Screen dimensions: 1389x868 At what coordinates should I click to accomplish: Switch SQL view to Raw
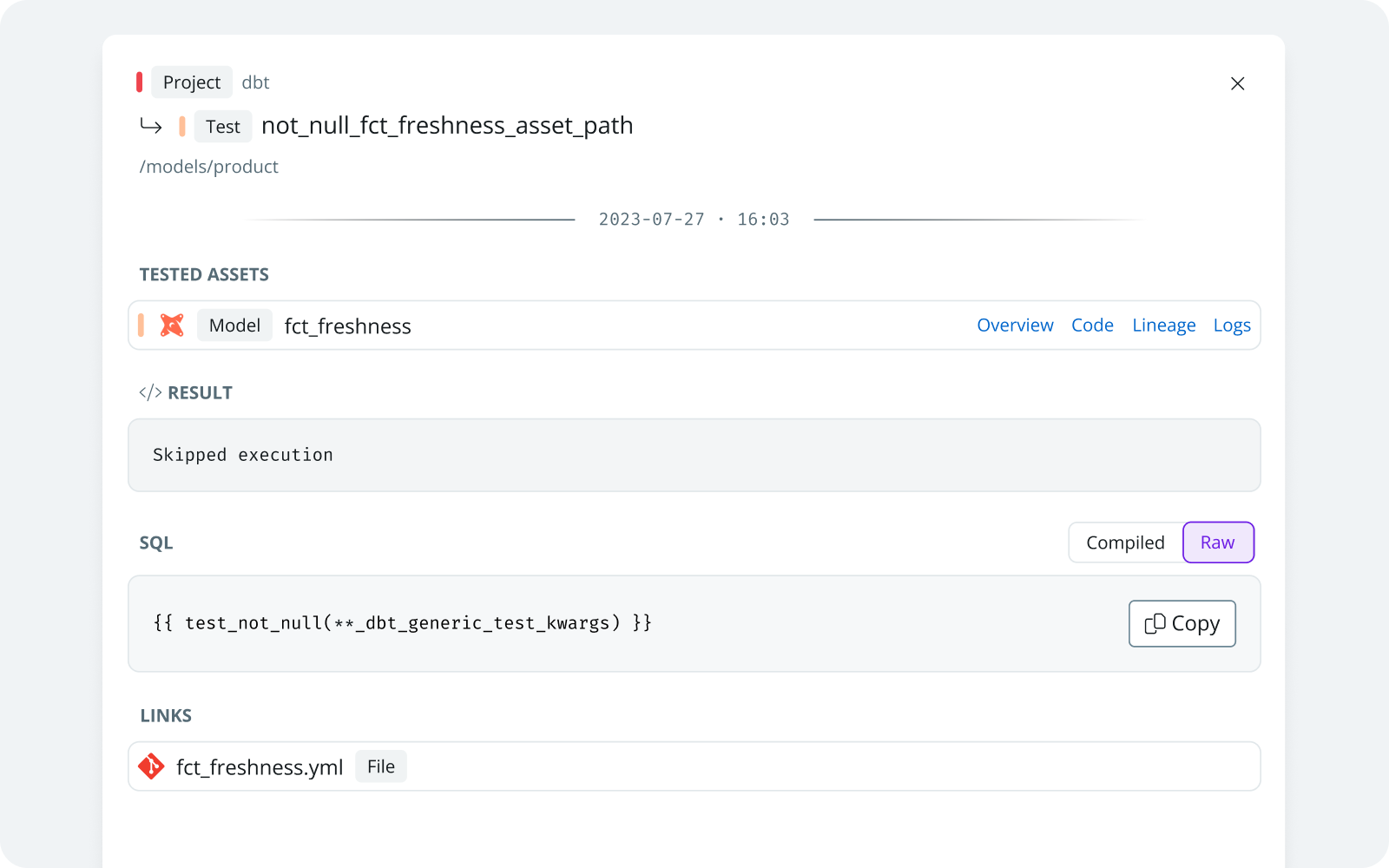(1217, 542)
